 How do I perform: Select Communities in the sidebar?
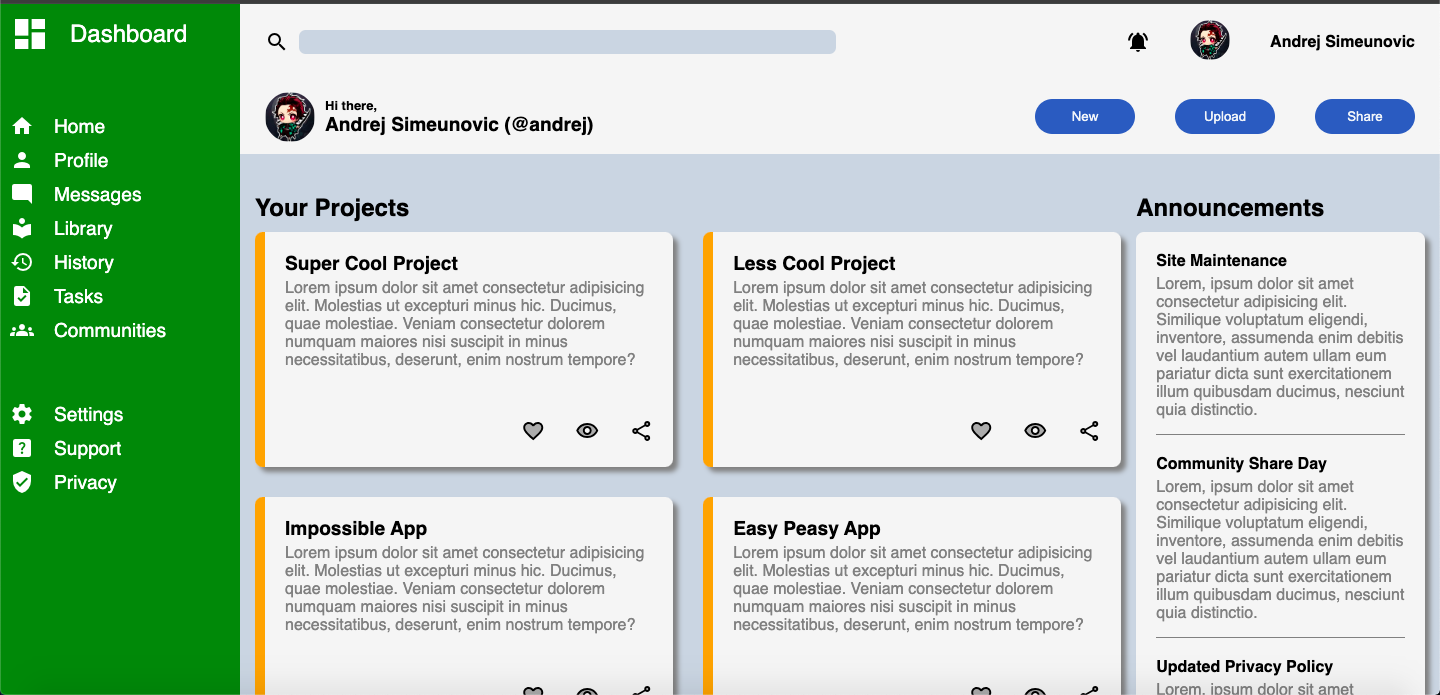(89, 330)
